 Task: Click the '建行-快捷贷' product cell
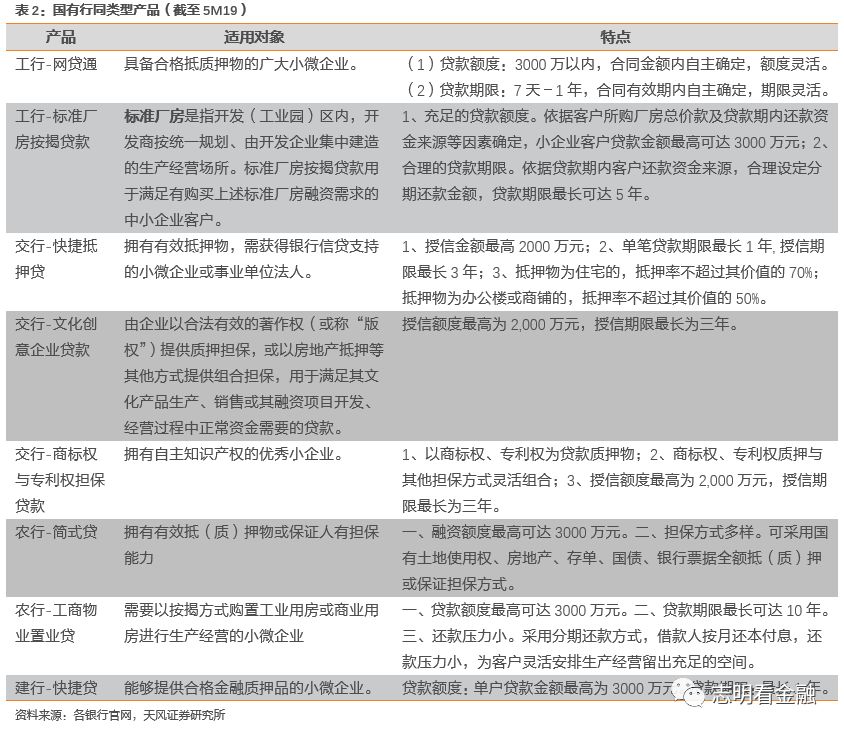coord(57,688)
